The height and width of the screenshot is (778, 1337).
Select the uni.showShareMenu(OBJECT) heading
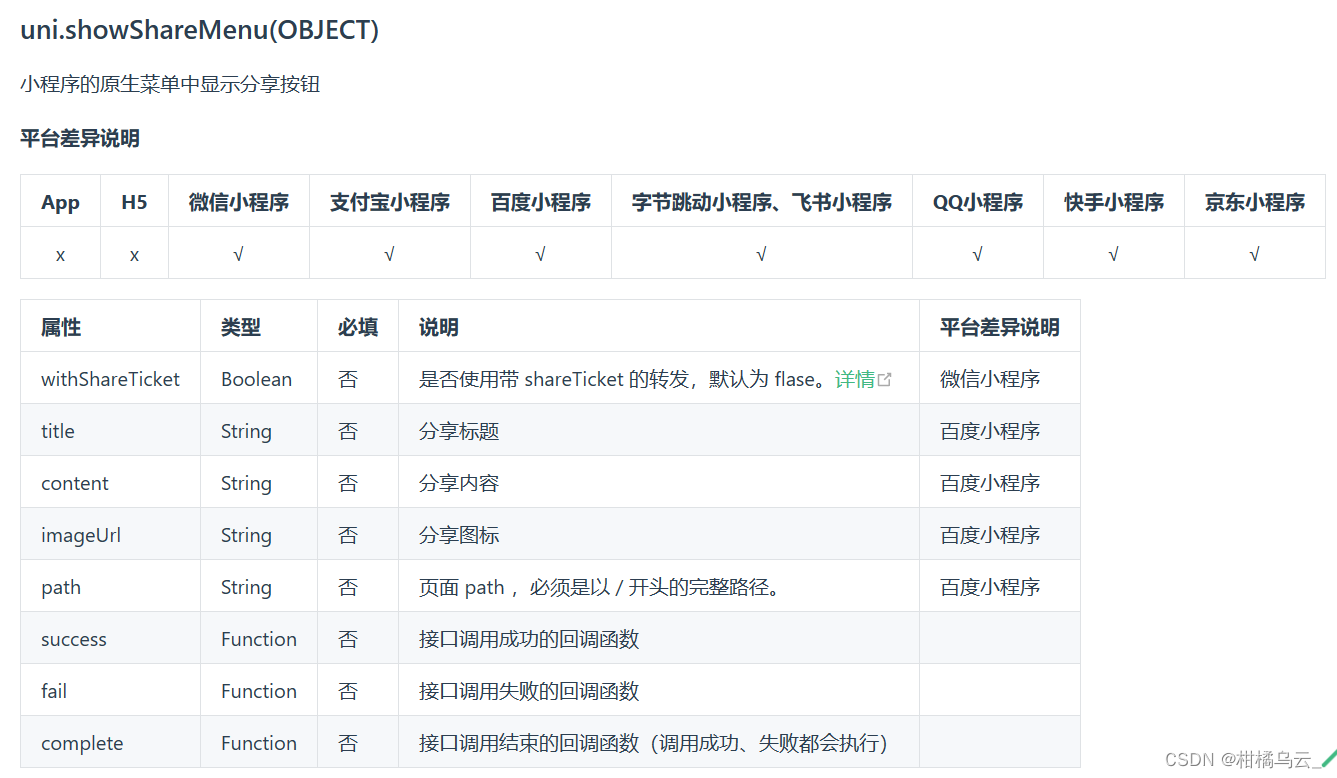[200, 30]
